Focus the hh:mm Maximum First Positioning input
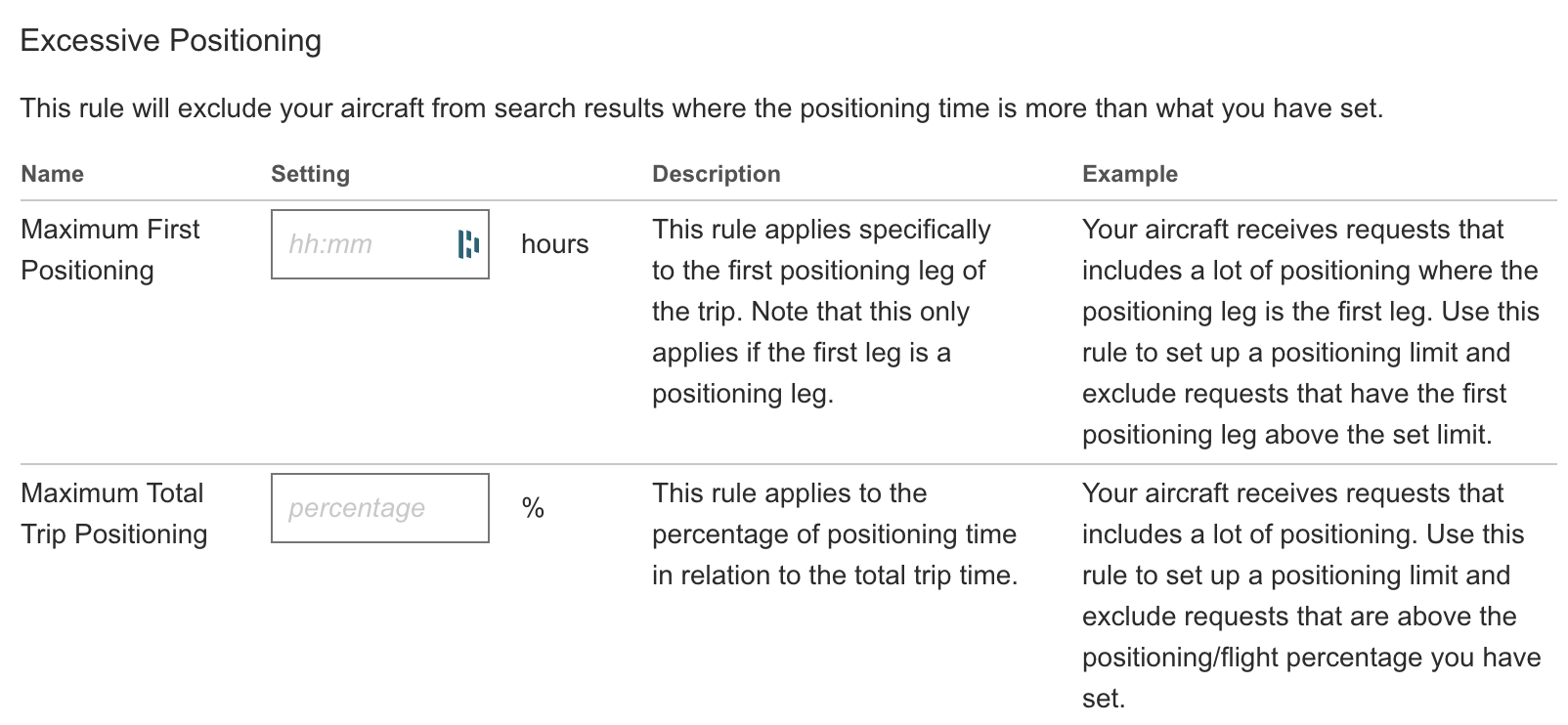 (x=380, y=244)
